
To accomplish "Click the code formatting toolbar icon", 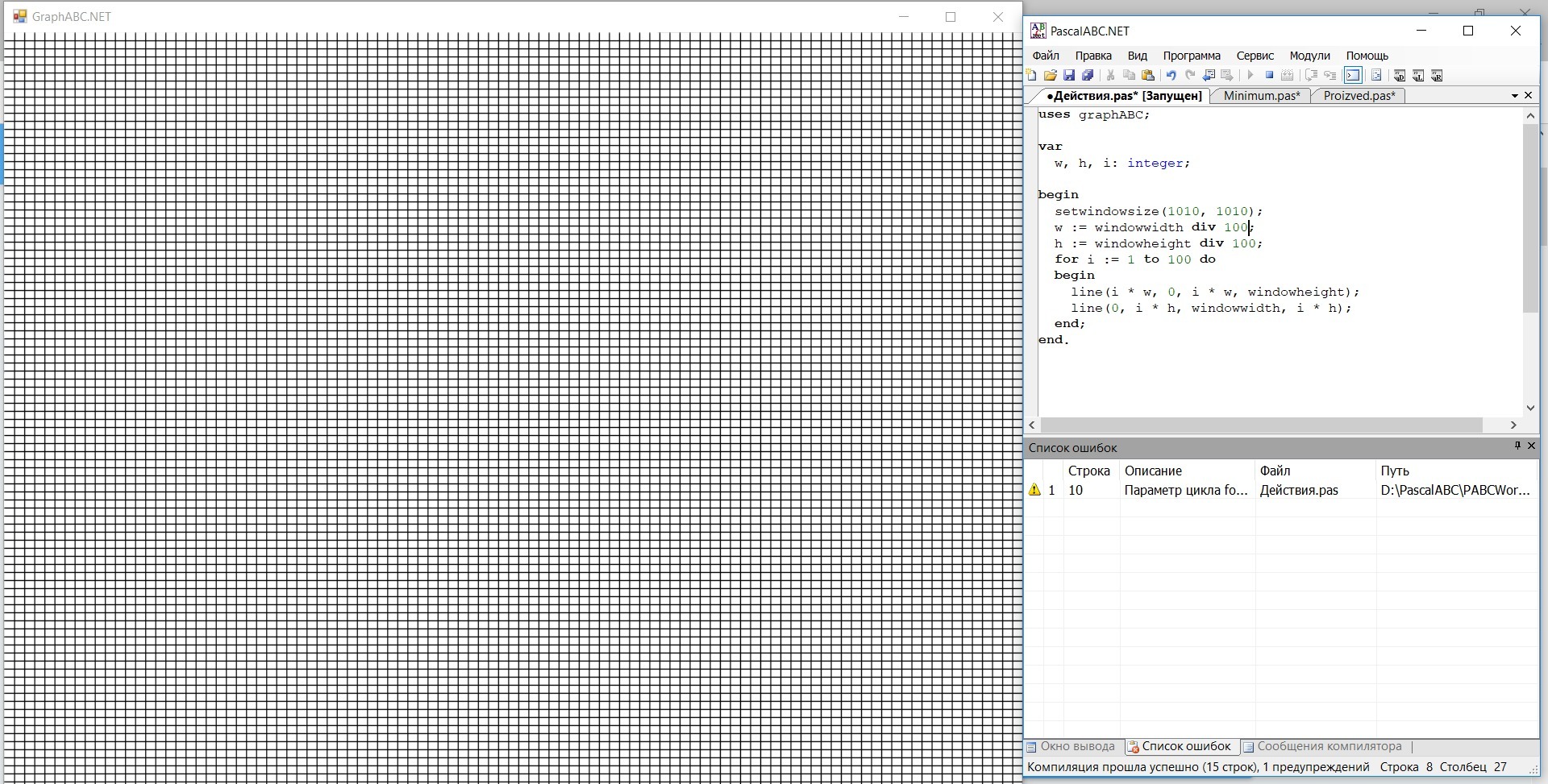I will (1376, 76).
